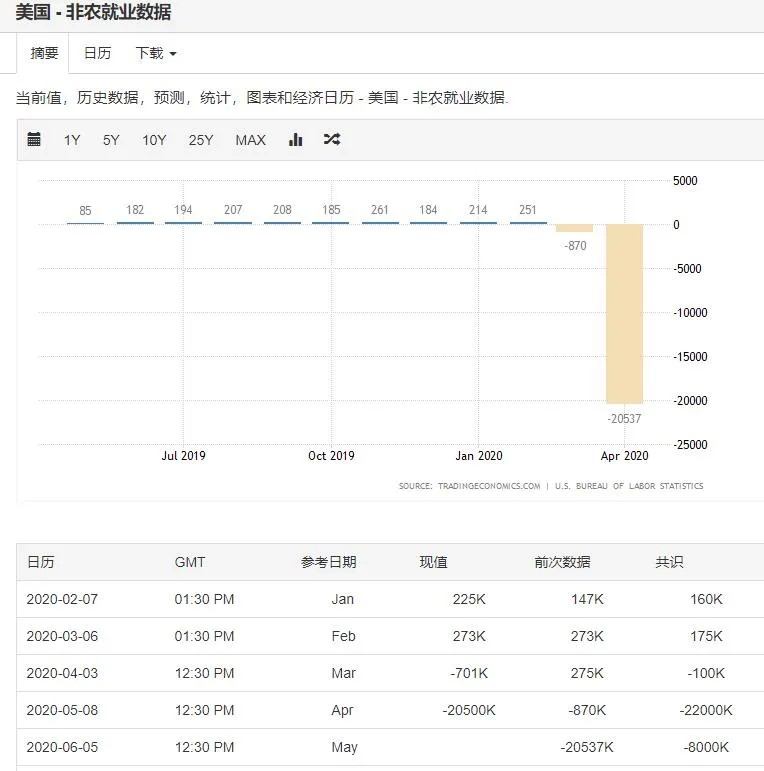
Task: Select the 10Y time range
Action: (154, 140)
